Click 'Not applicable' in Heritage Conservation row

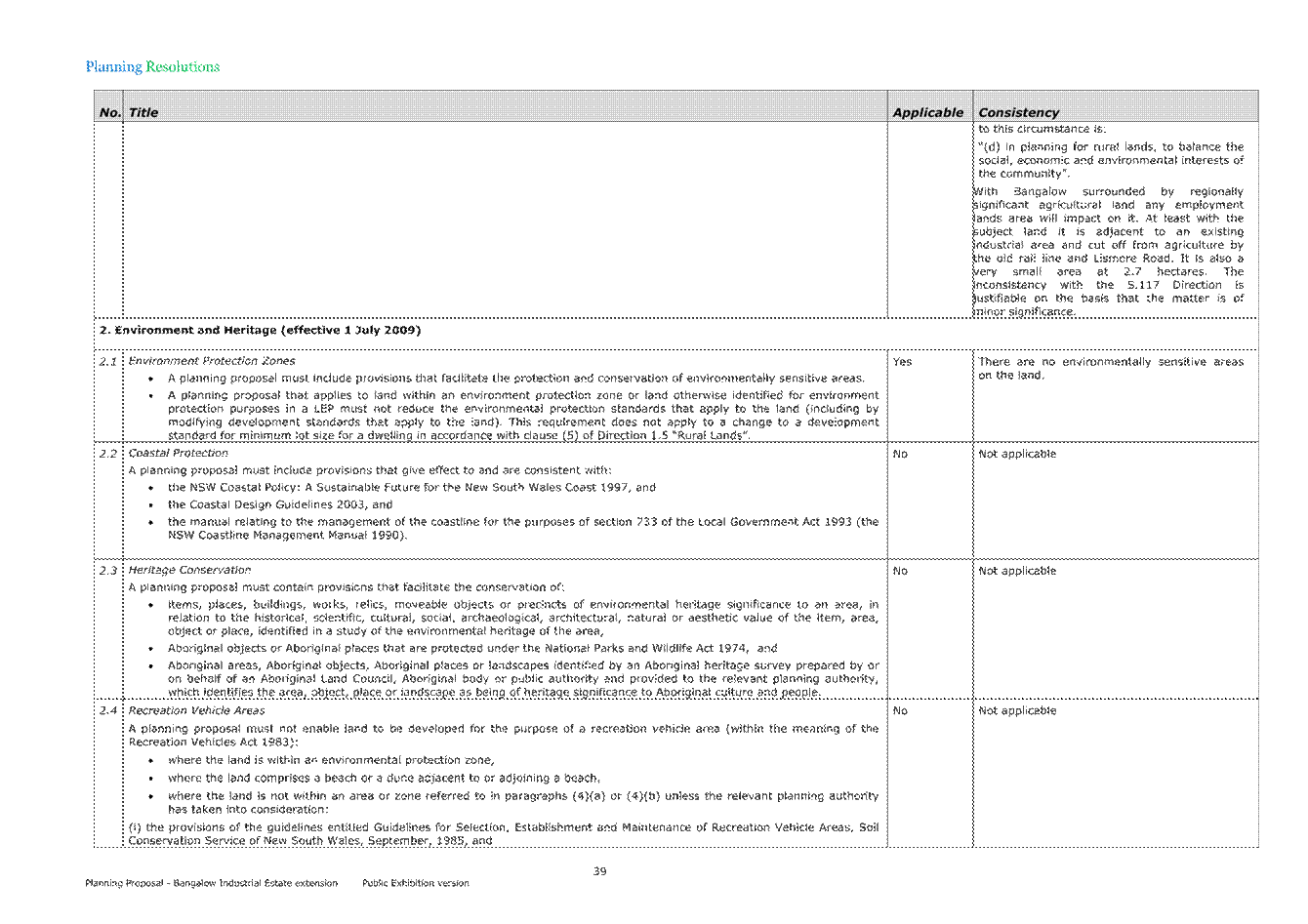click(x=1017, y=572)
